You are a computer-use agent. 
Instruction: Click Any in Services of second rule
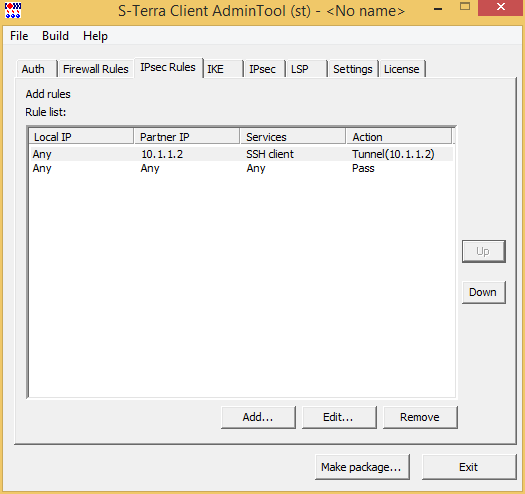(256, 168)
